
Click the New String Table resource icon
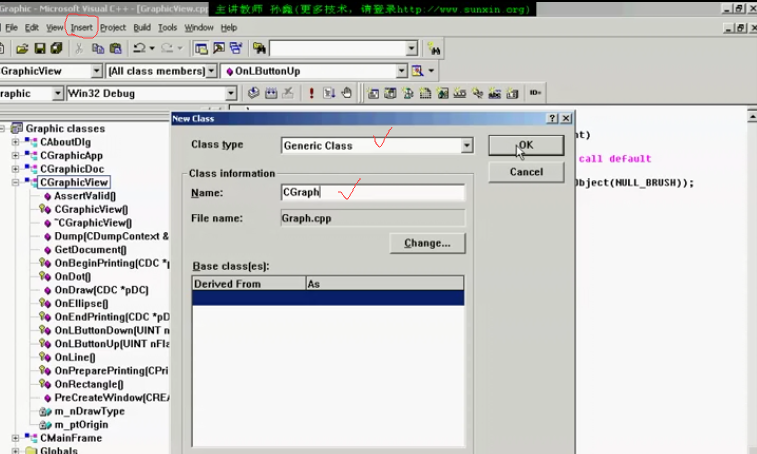(495, 93)
